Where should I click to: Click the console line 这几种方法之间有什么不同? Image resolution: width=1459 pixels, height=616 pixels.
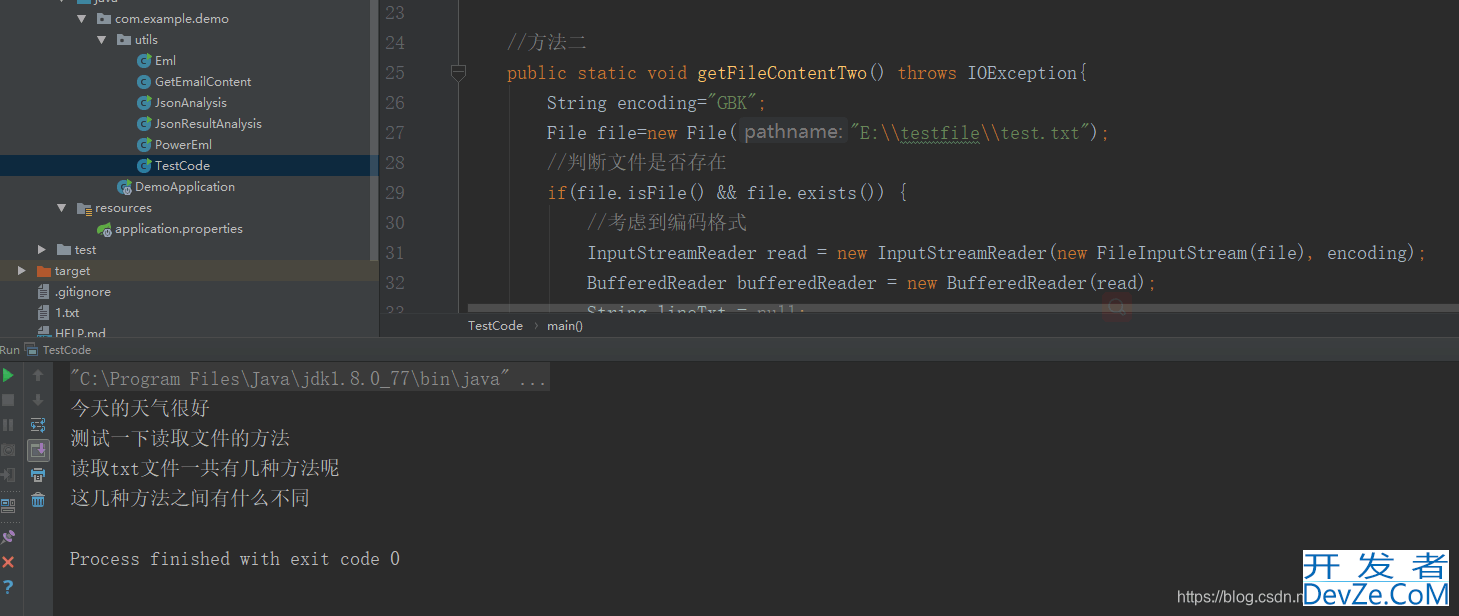pyautogui.click(x=190, y=498)
